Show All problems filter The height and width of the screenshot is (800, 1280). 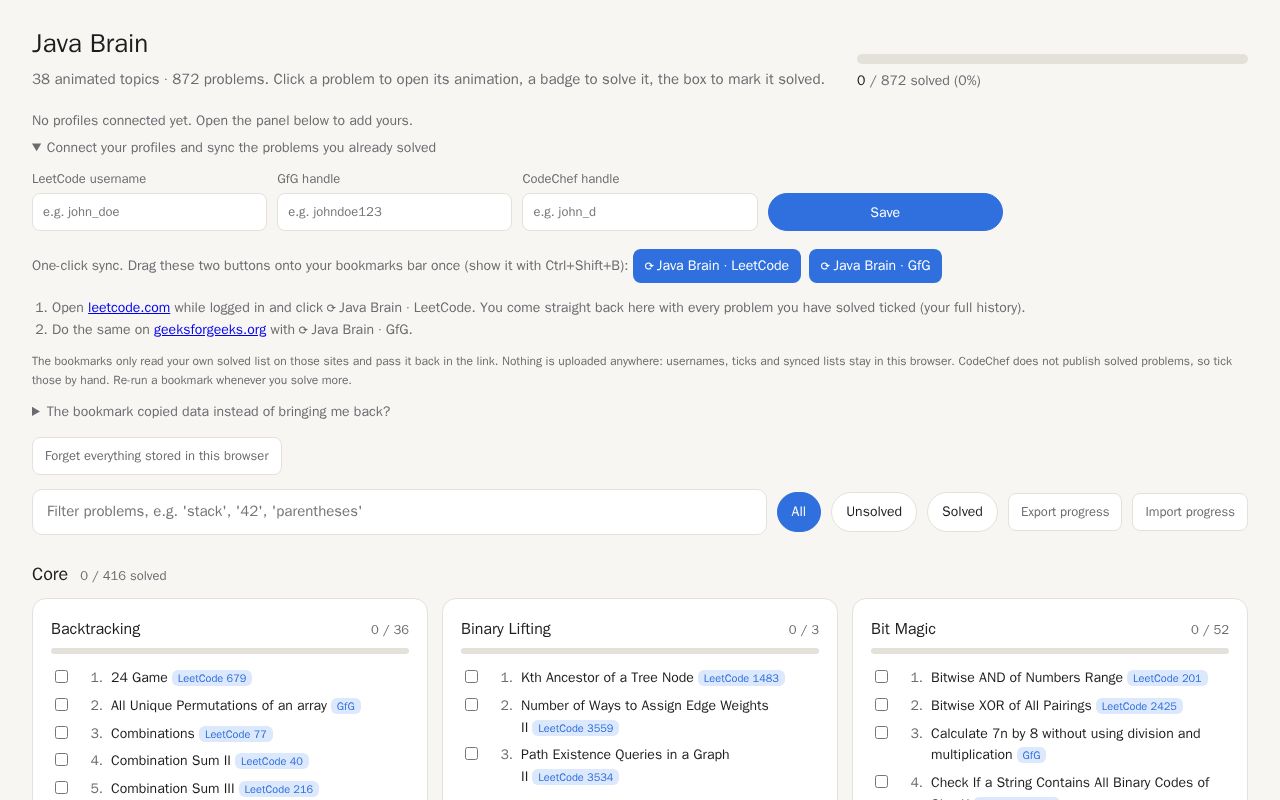point(799,512)
